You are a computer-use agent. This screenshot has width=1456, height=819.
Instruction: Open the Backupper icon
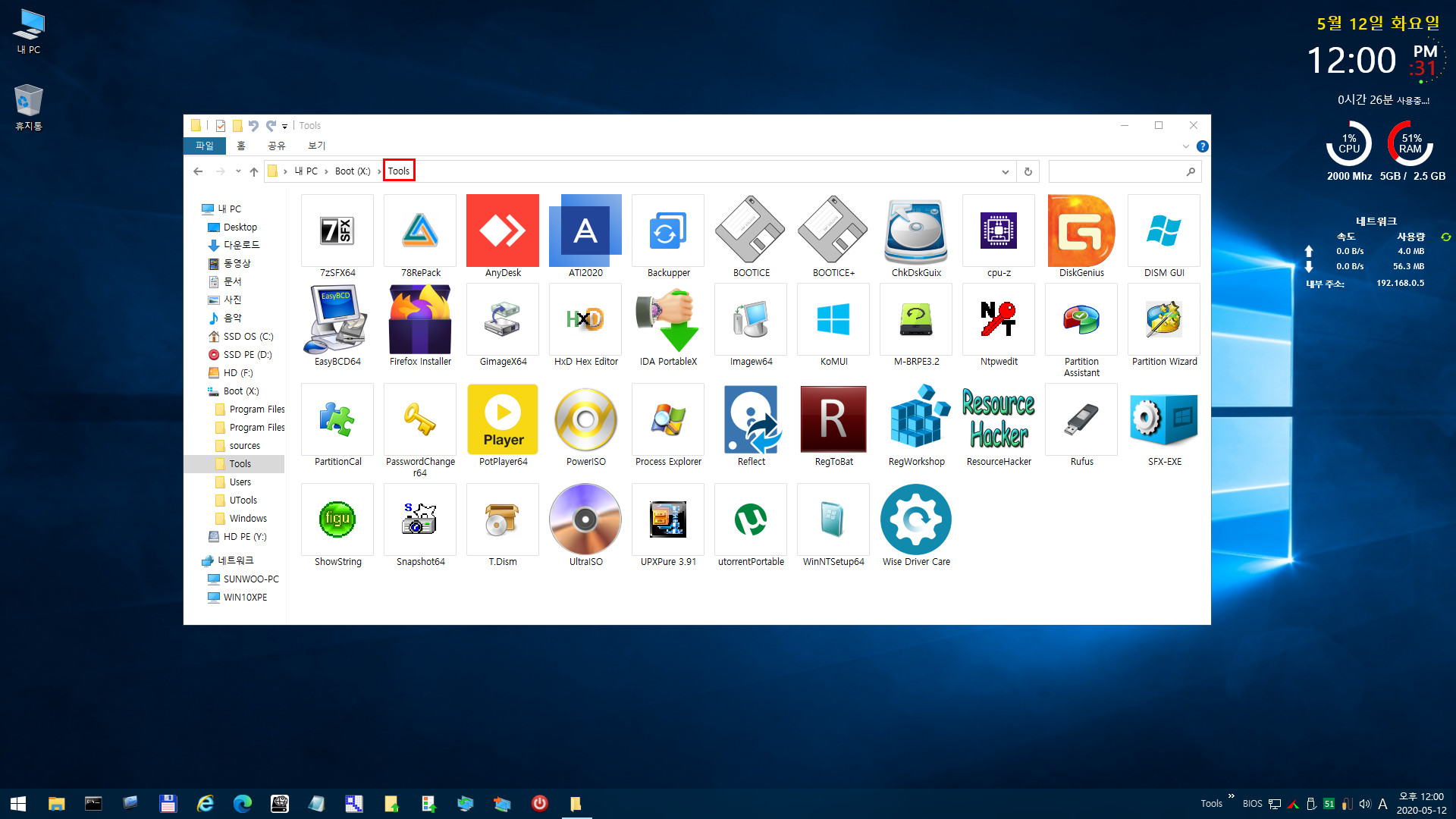point(668,231)
